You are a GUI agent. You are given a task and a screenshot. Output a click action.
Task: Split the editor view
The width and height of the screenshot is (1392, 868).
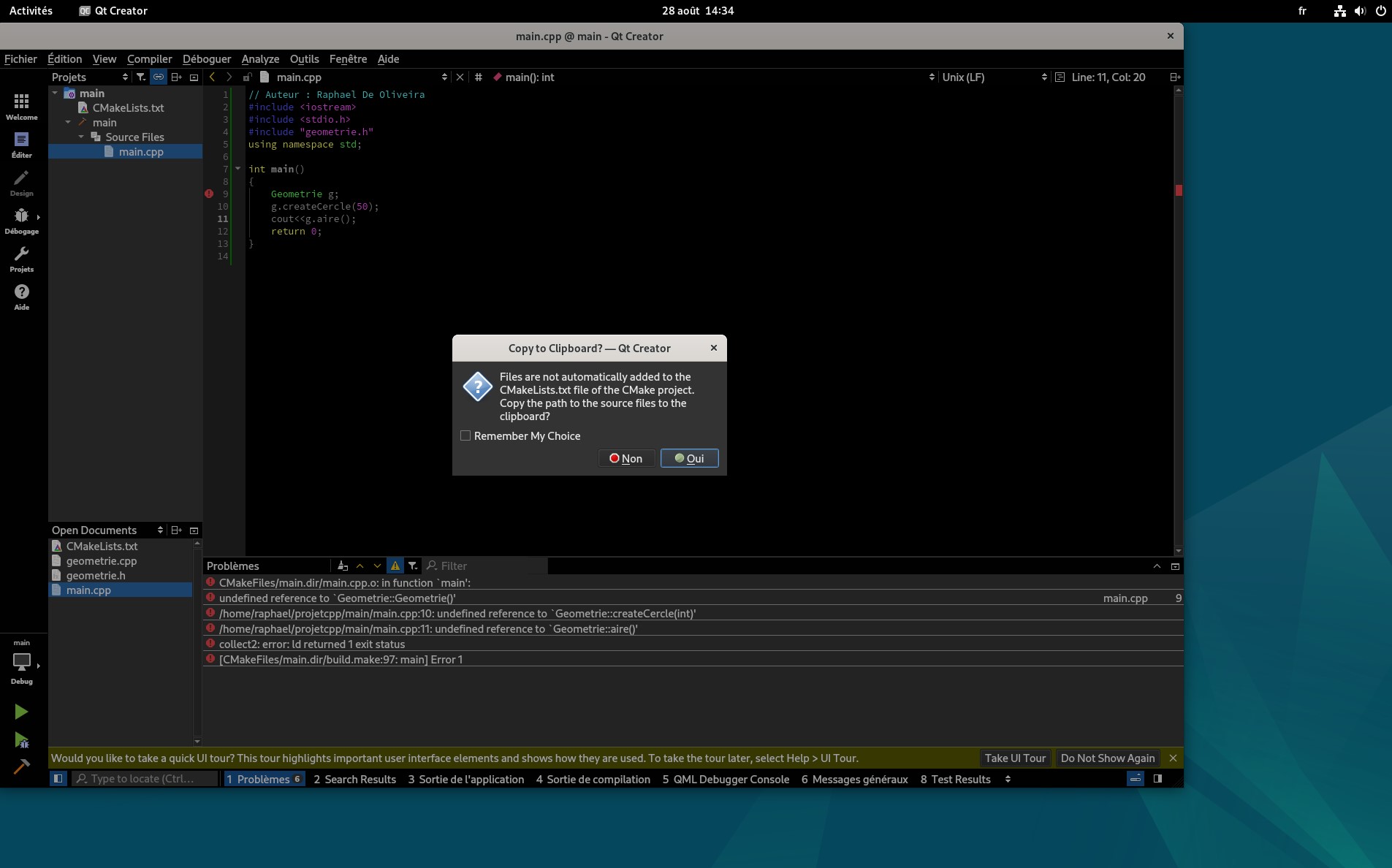point(1175,77)
